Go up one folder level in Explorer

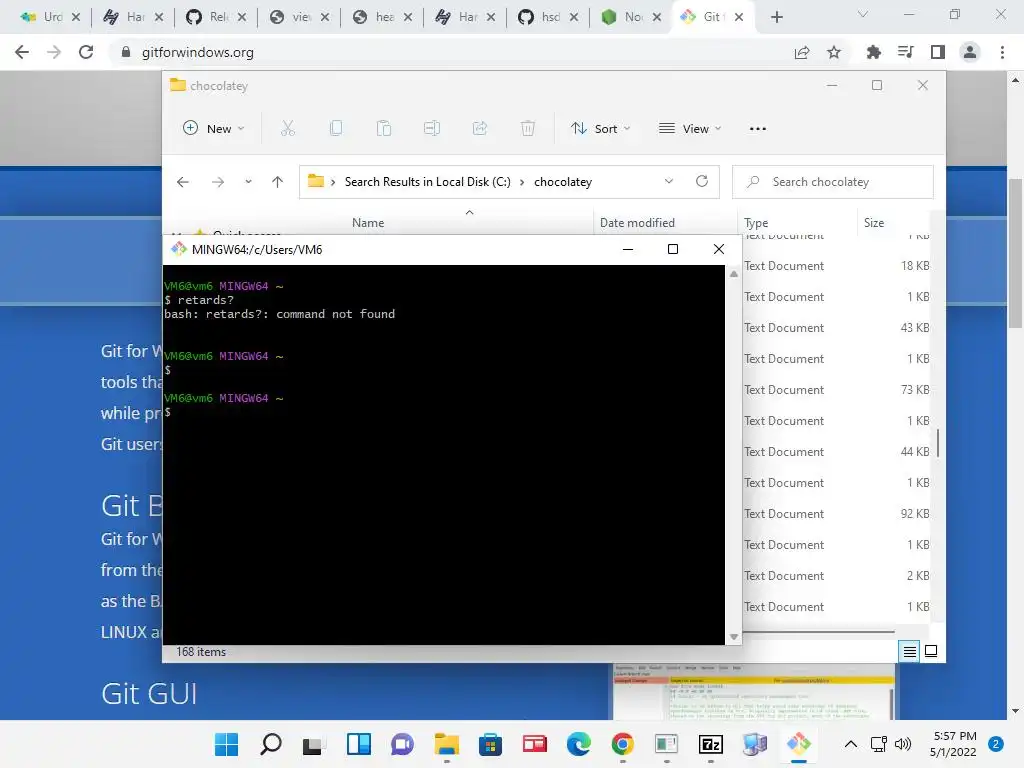[x=278, y=182]
